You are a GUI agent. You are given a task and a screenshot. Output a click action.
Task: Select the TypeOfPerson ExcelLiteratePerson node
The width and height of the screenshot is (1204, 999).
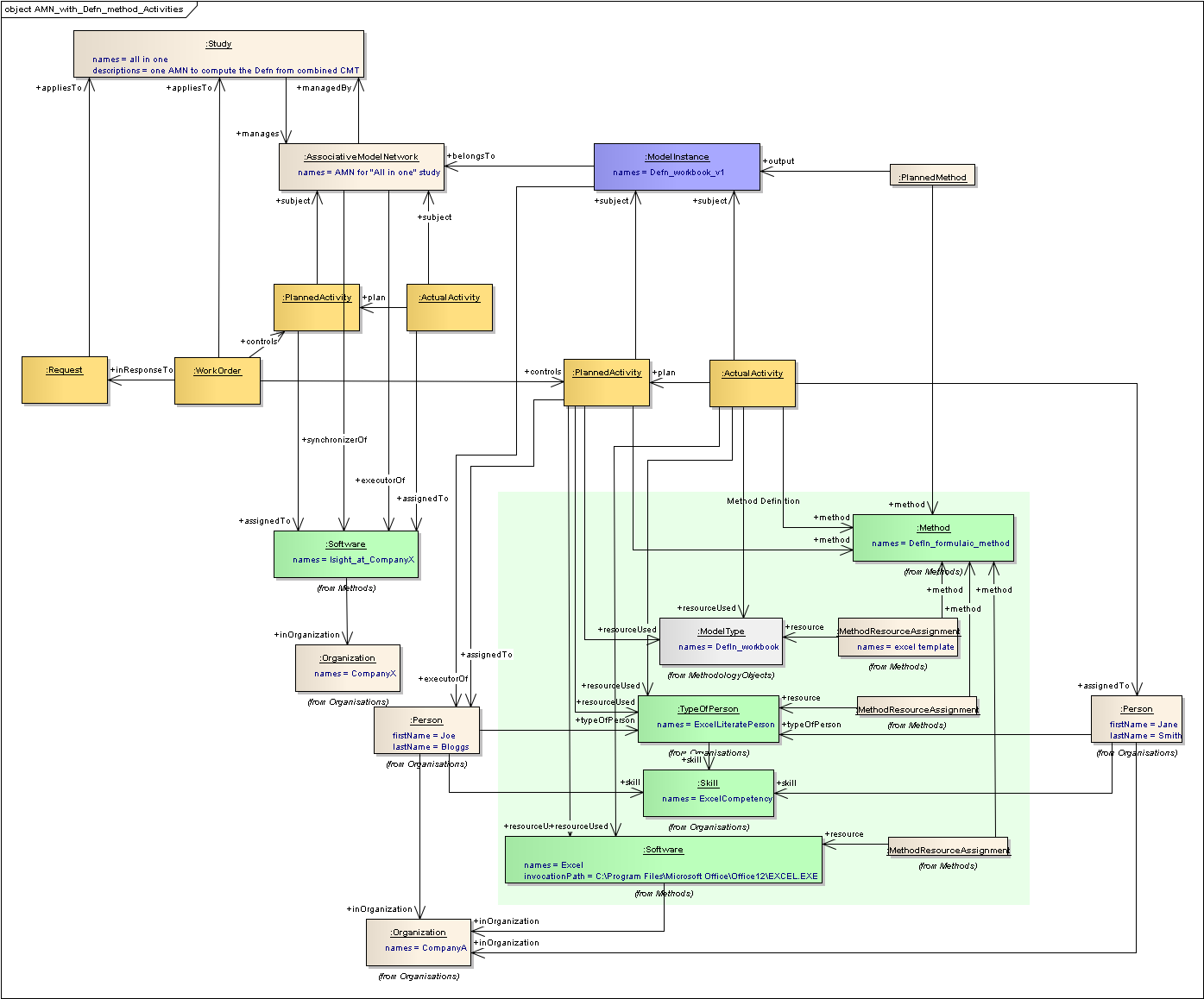tap(708, 719)
